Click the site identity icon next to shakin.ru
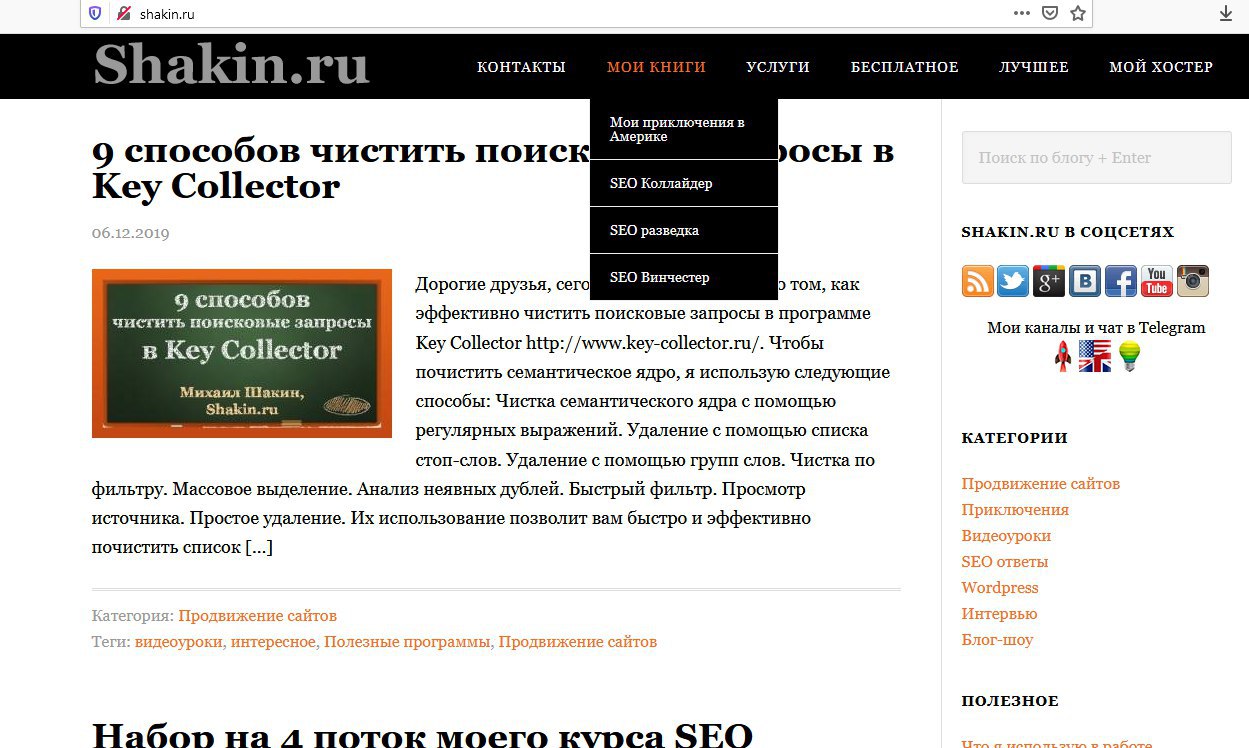Viewport: 1249px width, 748px height. coord(123,13)
